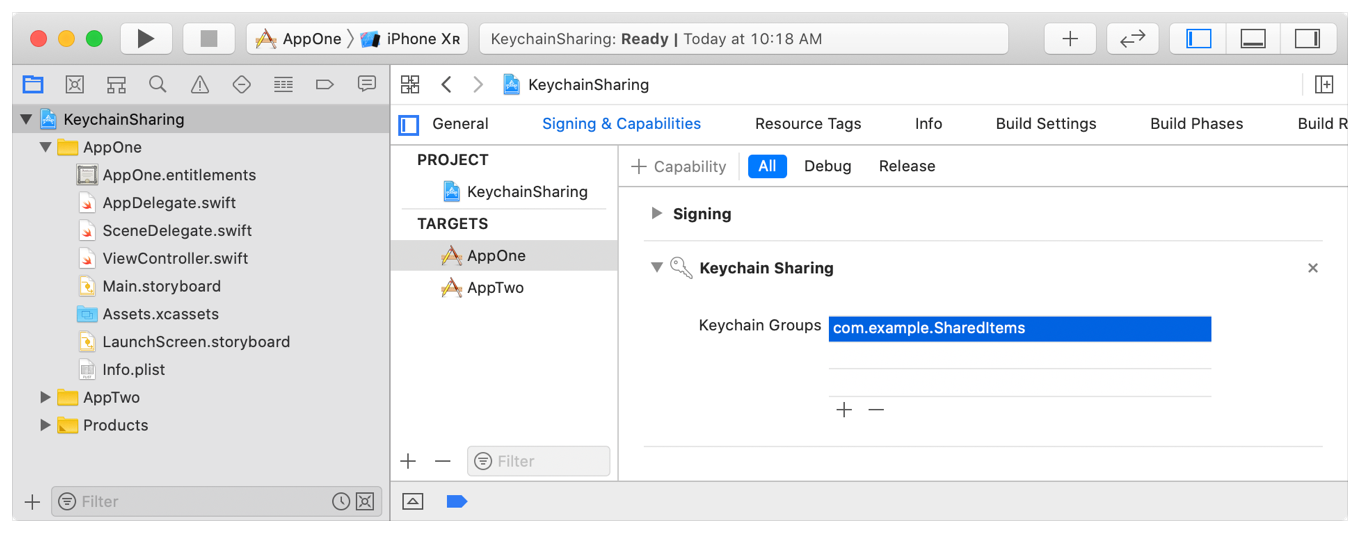
Task: Expand the AppTwo folder
Action: click(x=45, y=398)
